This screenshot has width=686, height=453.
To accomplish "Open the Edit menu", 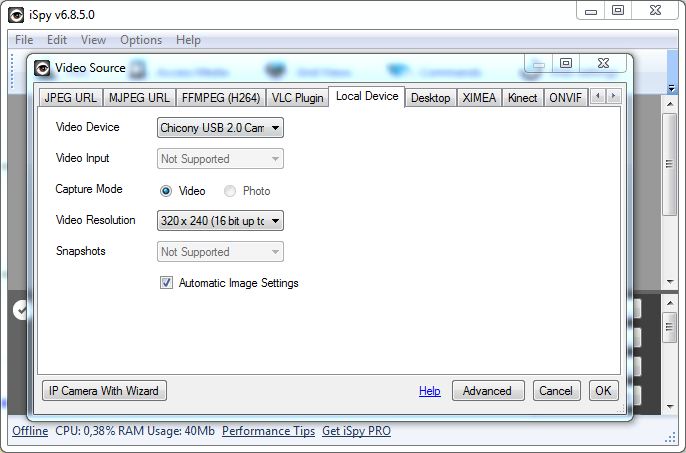I will (x=57, y=40).
